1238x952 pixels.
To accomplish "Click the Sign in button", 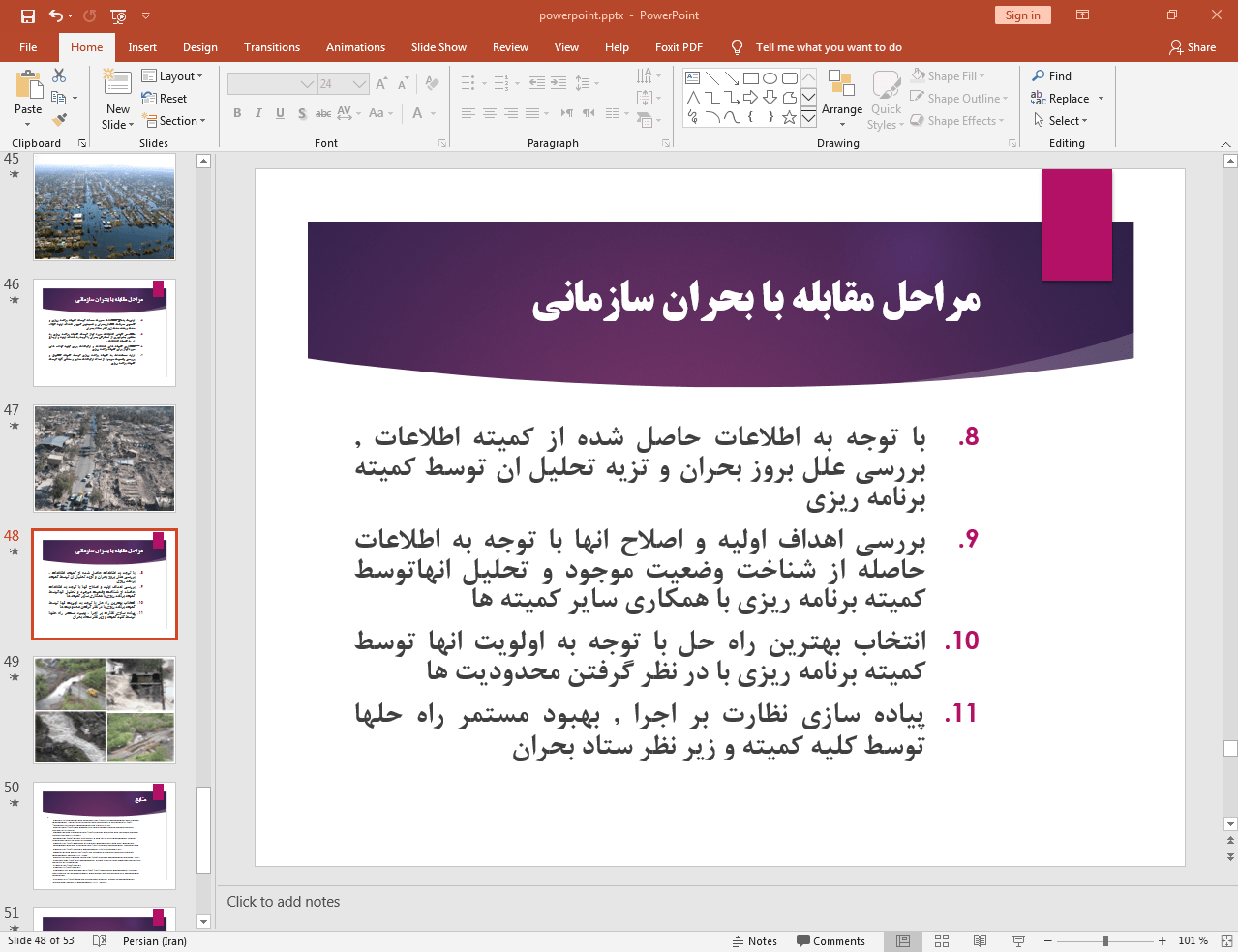I will pos(1022,15).
